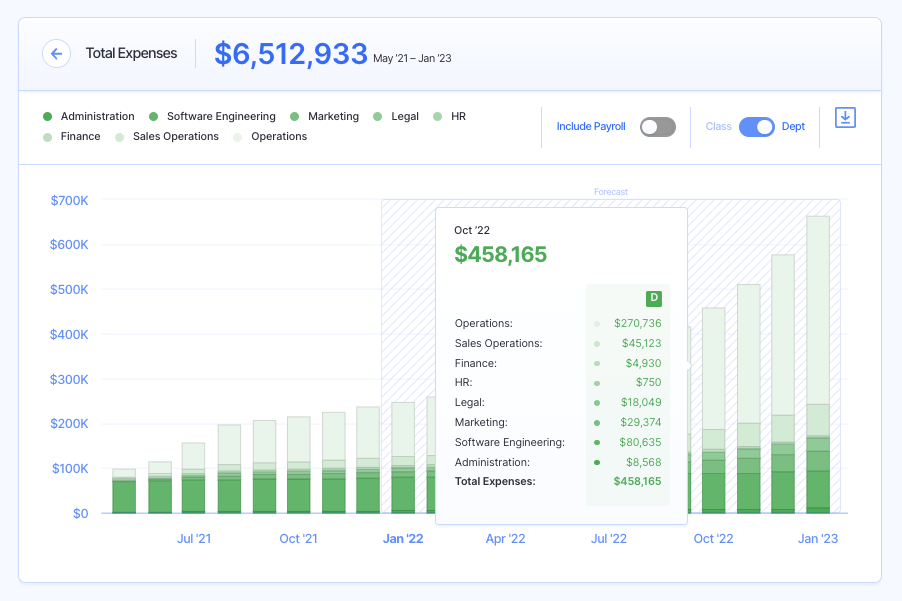The width and height of the screenshot is (902, 601).
Task: Click the HR legend entry
Action: [457, 117]
